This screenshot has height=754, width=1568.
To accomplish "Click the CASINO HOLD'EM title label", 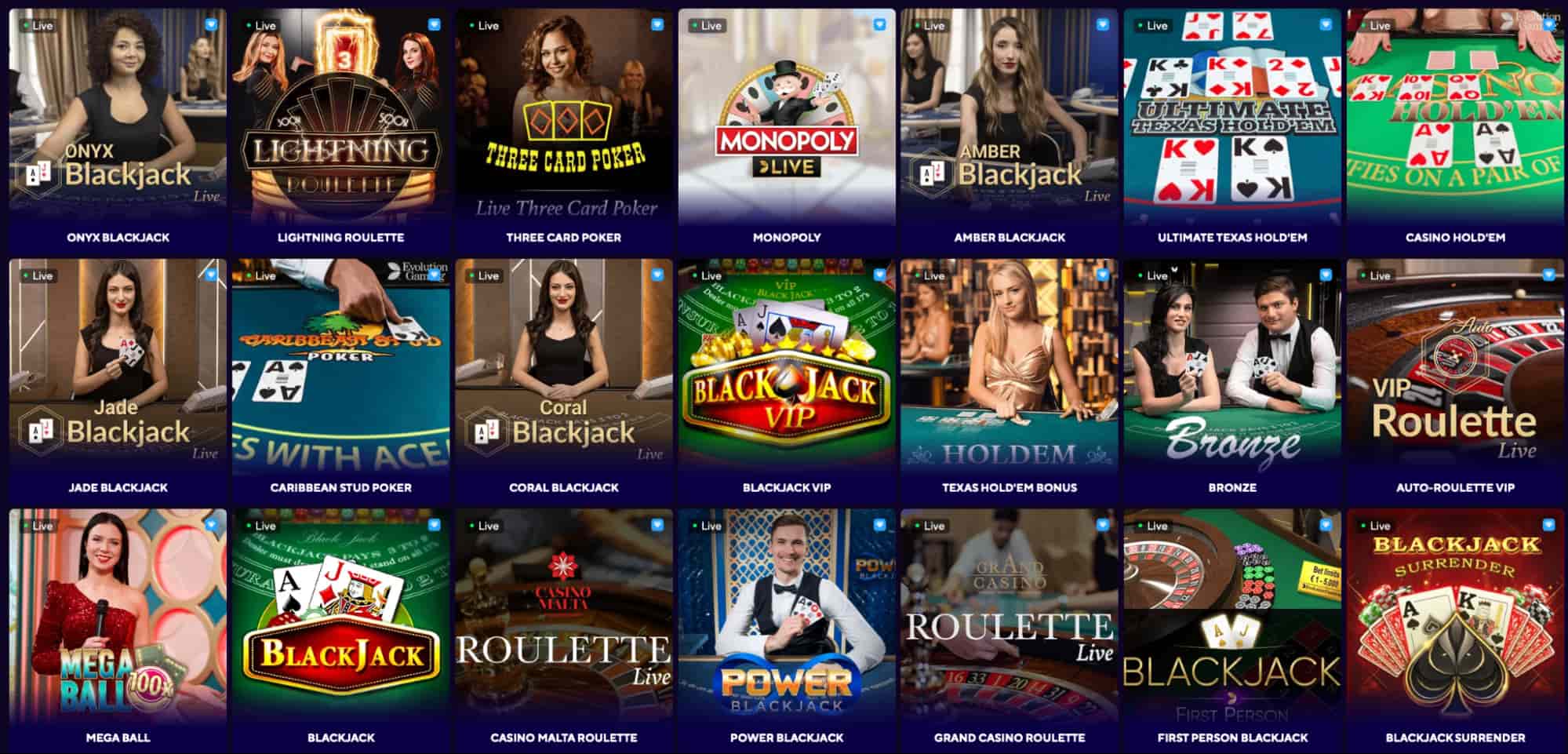I will point(1455,237).
